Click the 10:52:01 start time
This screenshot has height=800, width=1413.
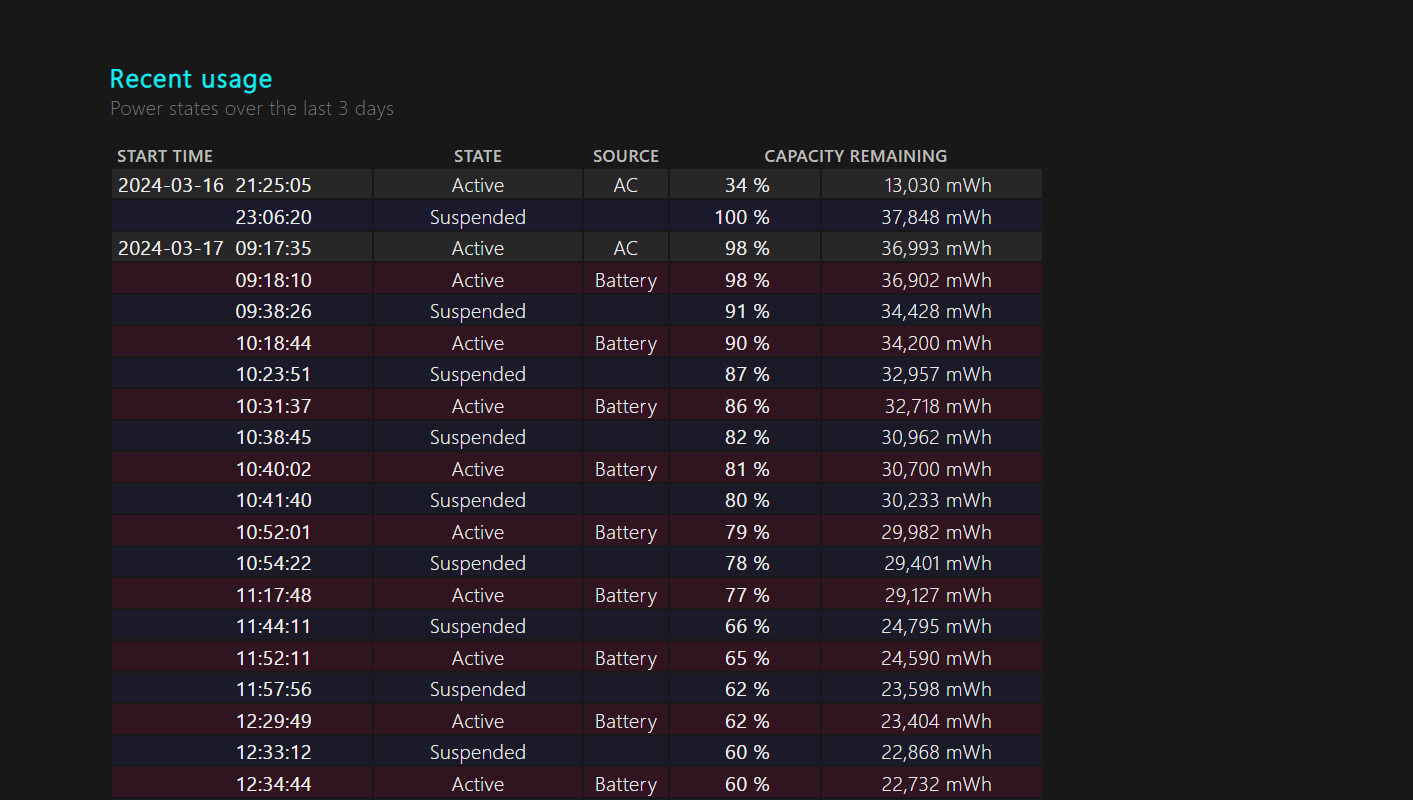pyautogui.click(x=274, y=532)
